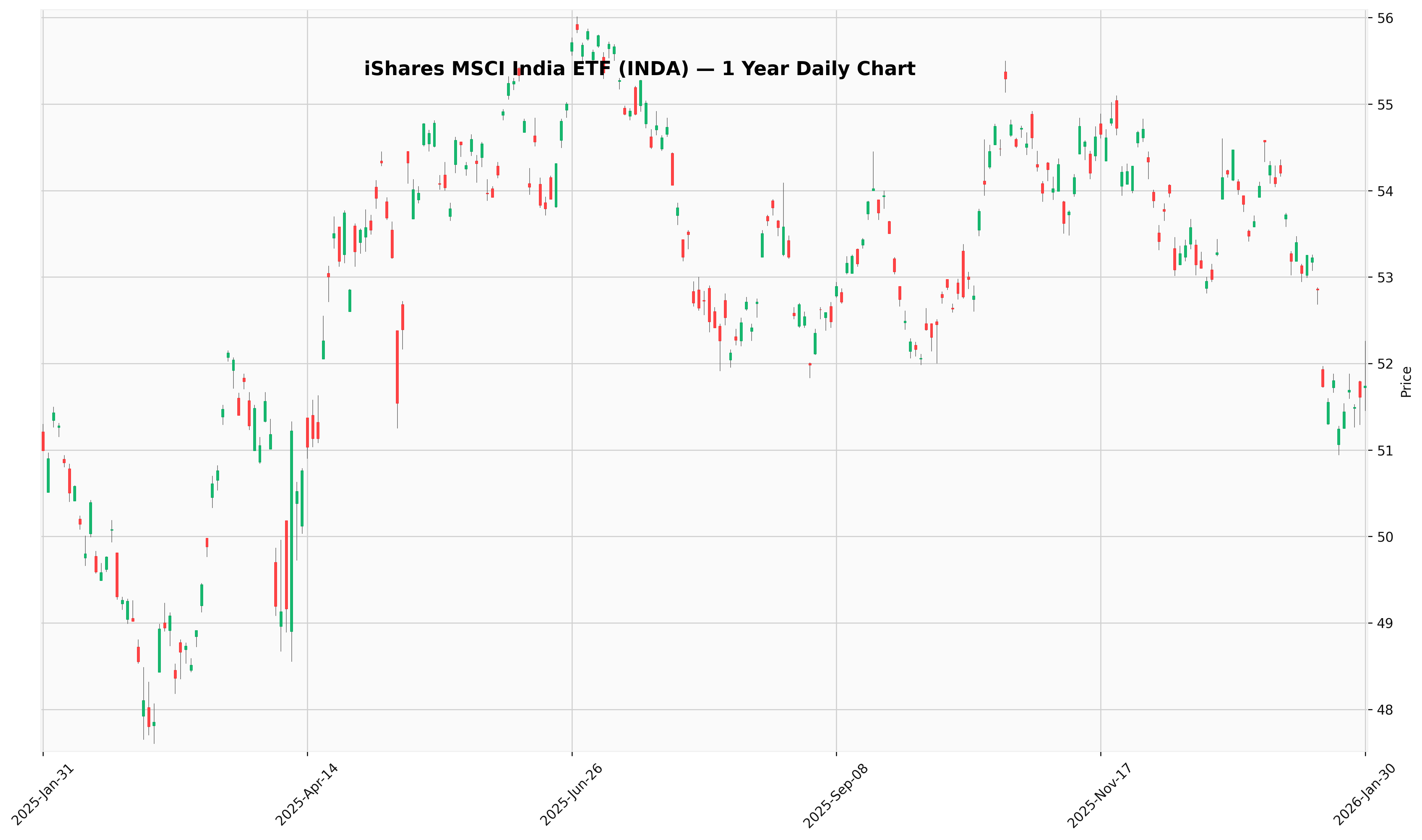Click the isolated red candle near 55.4
The width and height of the screenshot is (1422, 840).
point(1005,75)
